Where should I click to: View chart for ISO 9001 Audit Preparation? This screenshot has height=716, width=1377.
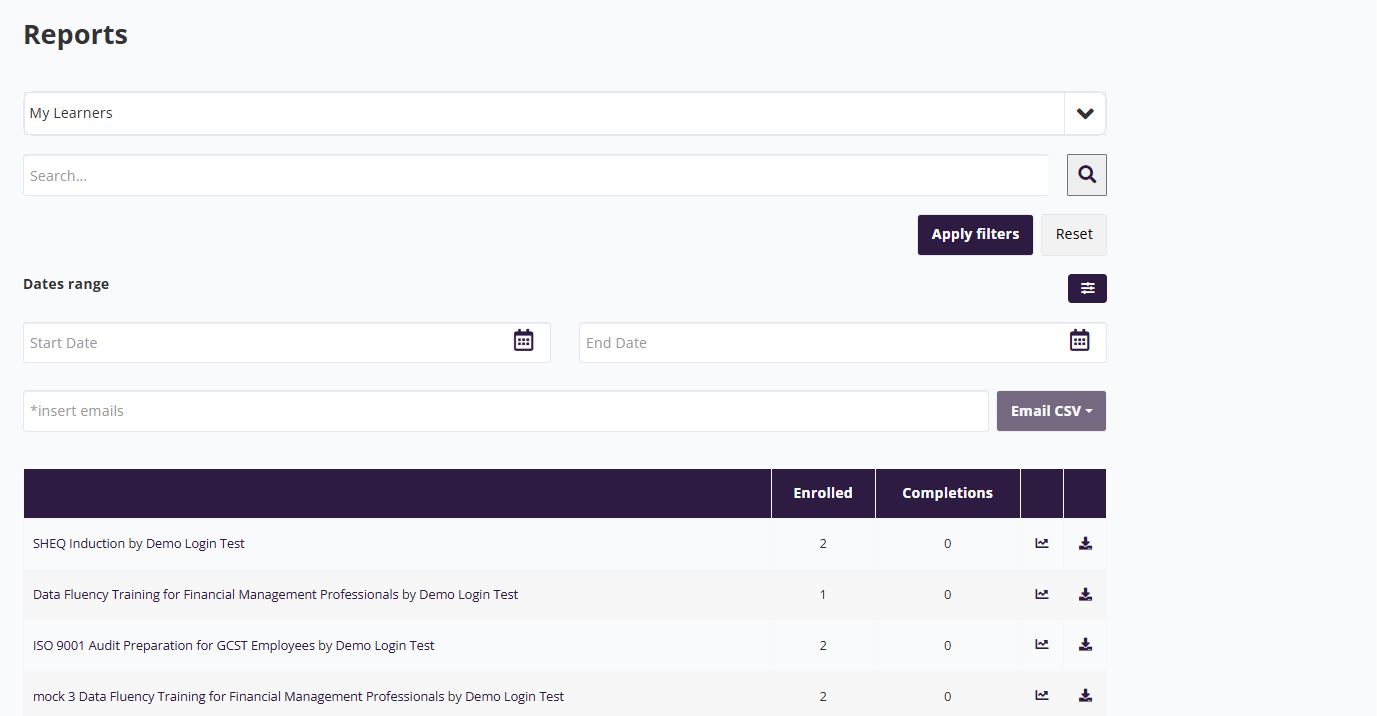tap(1042, 645)
